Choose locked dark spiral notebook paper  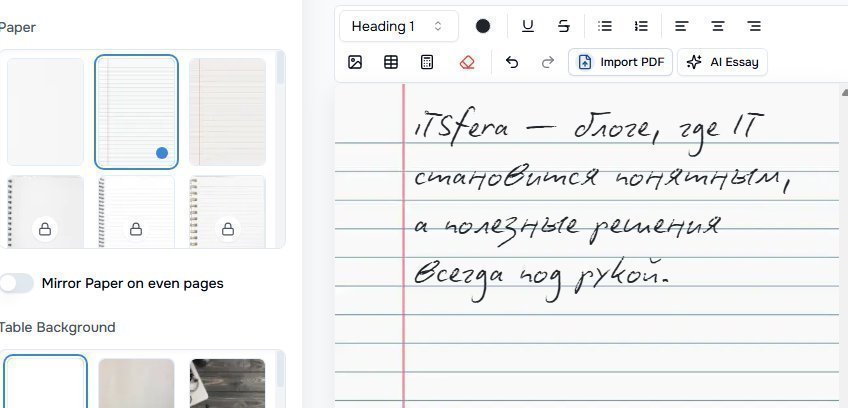(45, 212)
